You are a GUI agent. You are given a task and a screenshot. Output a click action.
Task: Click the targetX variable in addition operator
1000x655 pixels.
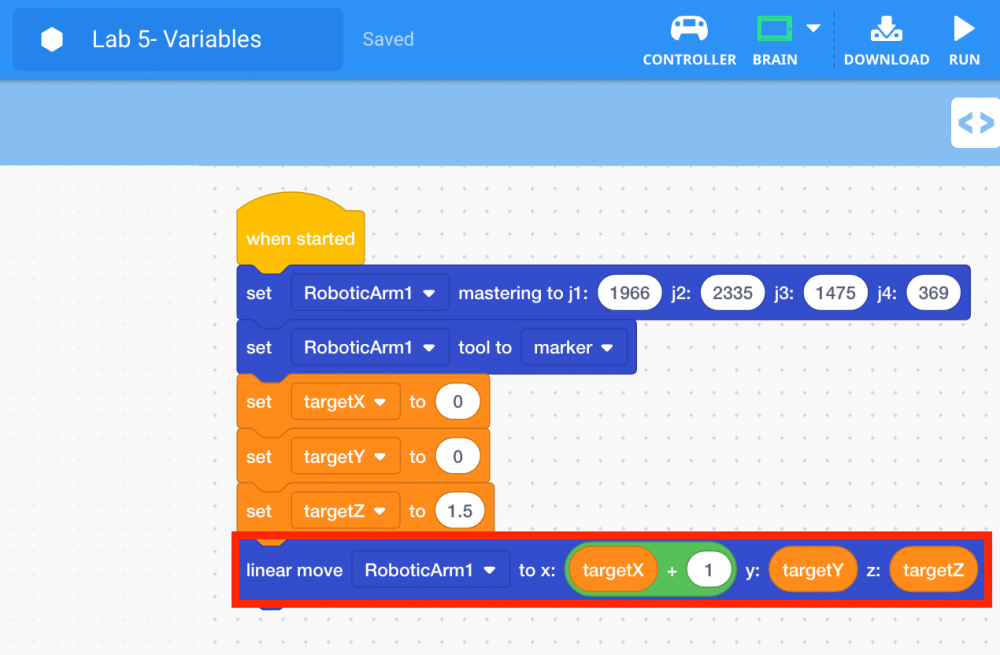tap(612, 570)
